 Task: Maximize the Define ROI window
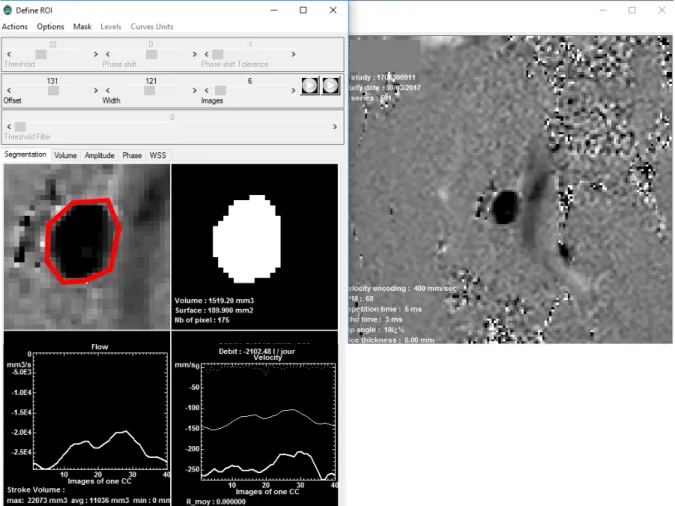point(303,10)
